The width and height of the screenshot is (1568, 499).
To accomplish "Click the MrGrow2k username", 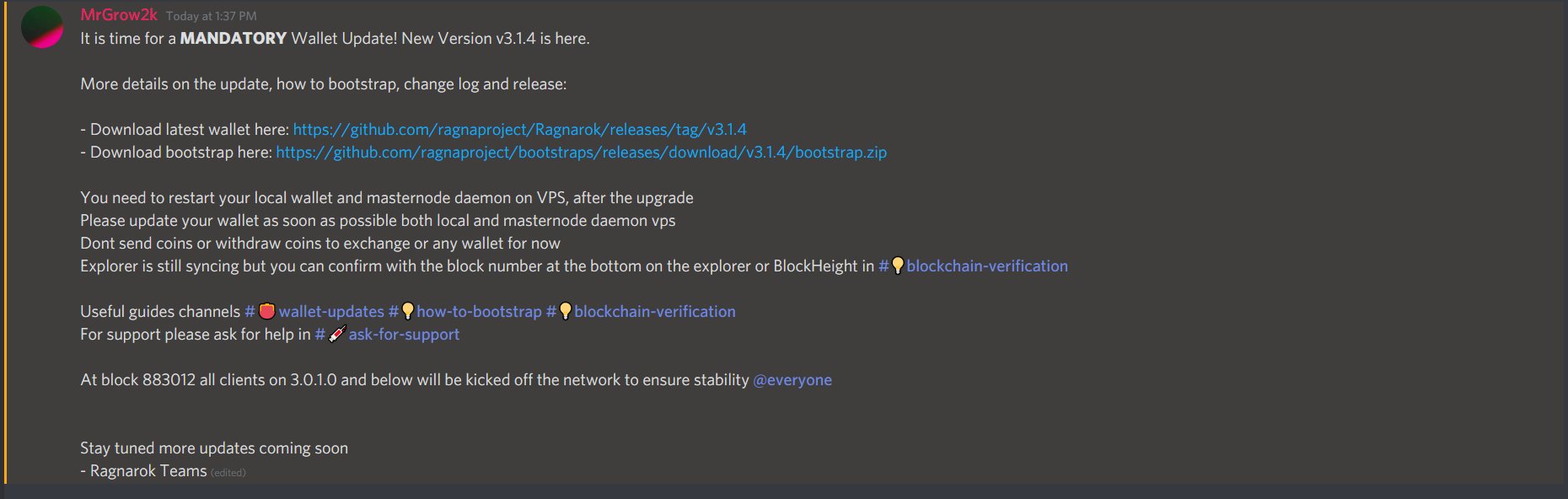I will [119, 15].
